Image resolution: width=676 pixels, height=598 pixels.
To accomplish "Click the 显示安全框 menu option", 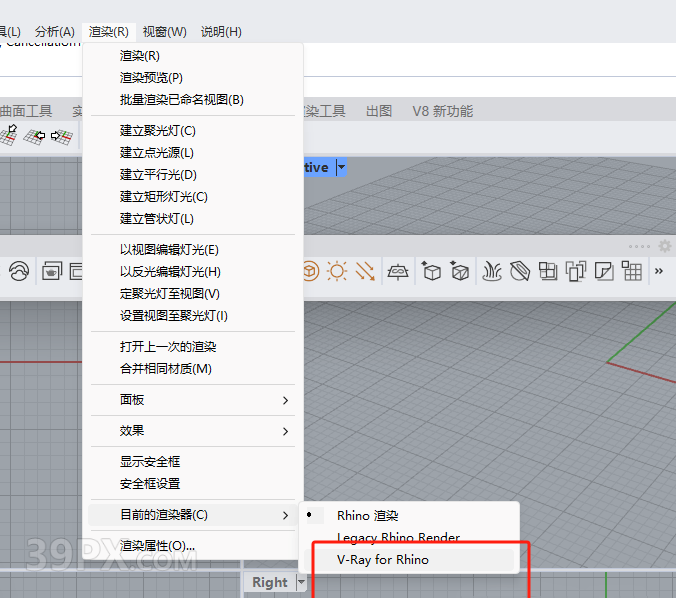I will [150, 461].
